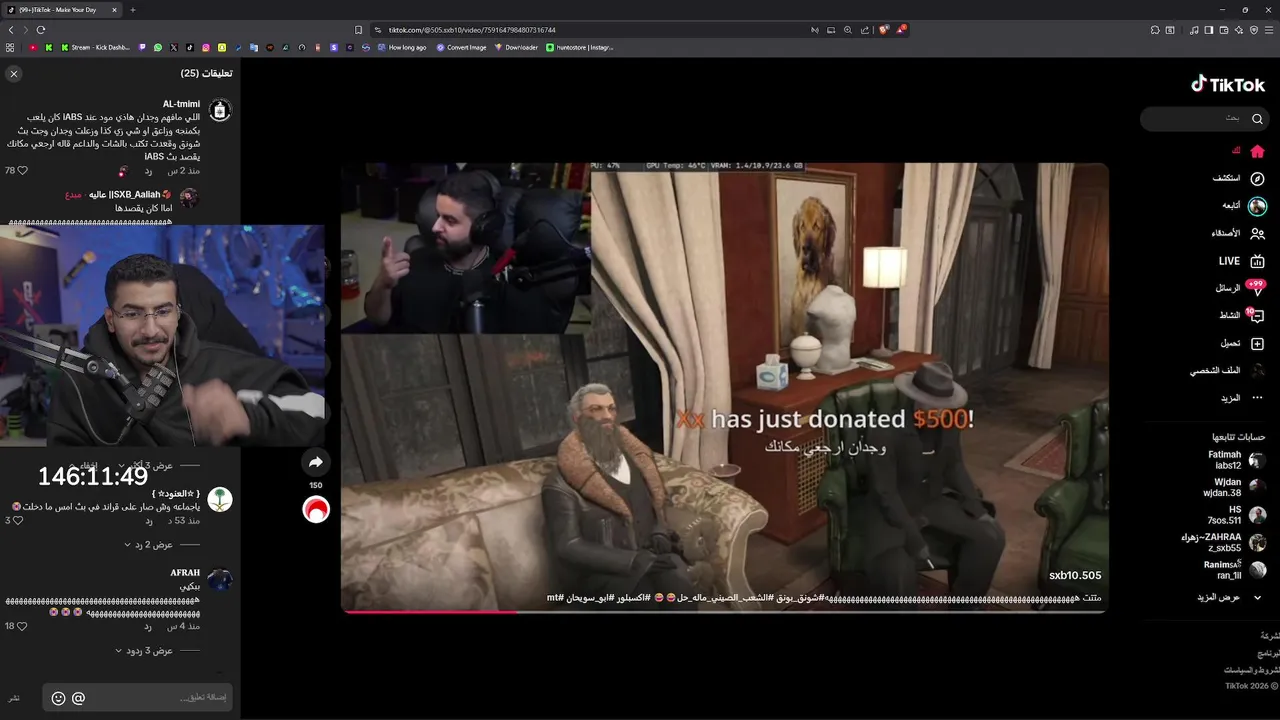The height and width of the screenshot is (720, 1280).
Task: Click the @ mention icon in comment box
Action: point(78,698)
